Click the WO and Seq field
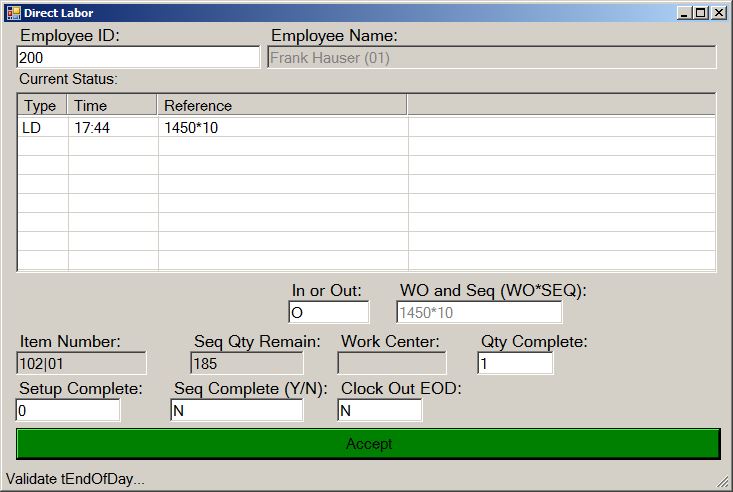The width and height of the screenshot is (733, 492). (x=479, y=313)
